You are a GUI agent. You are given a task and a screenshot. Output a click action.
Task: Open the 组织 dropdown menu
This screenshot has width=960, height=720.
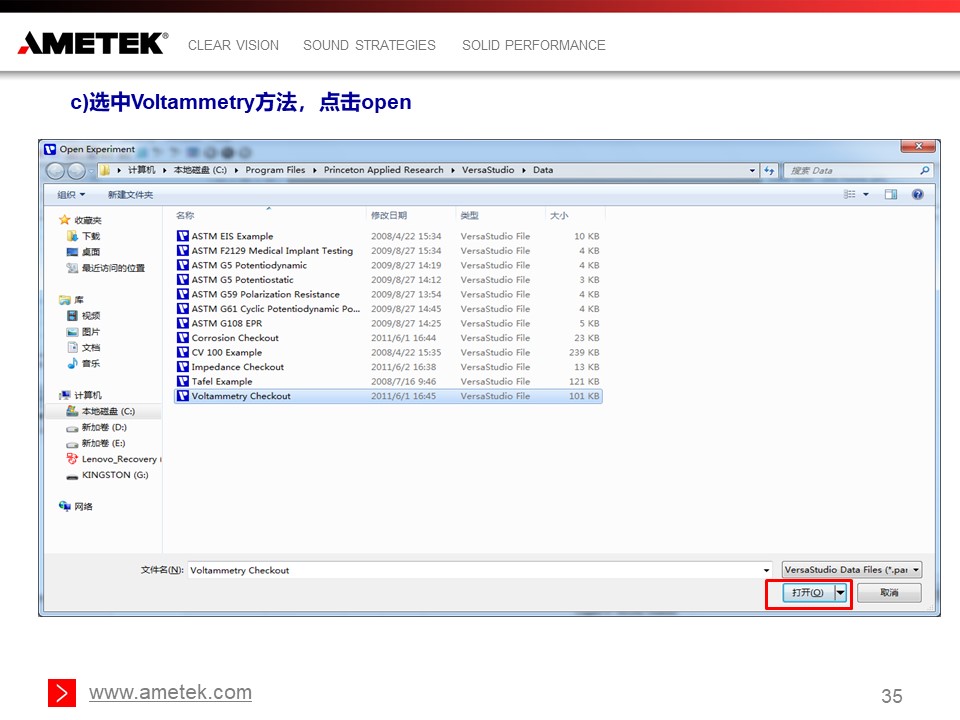point(71,195)
